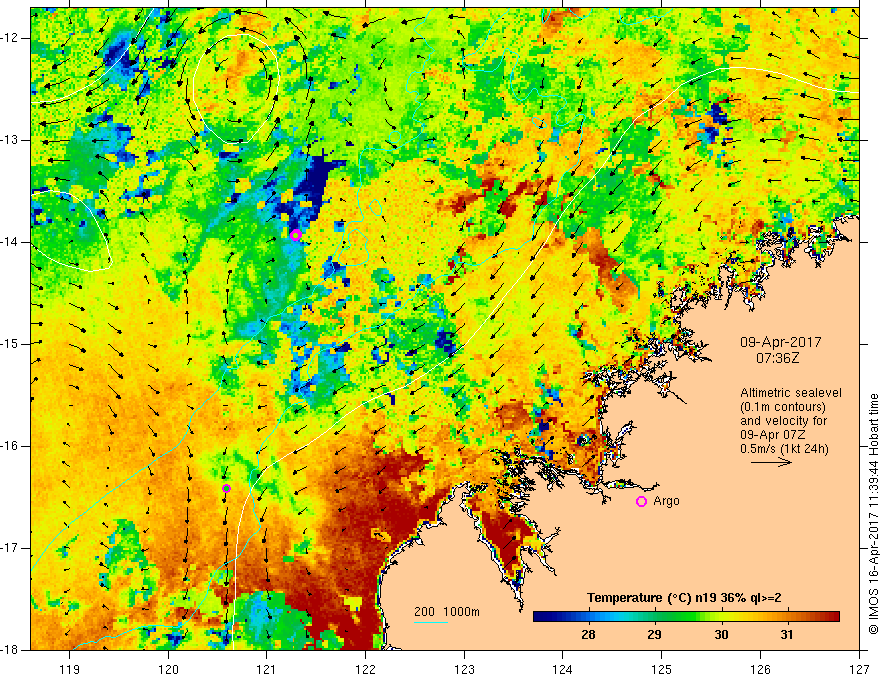Click the '-13' latitude axis label
This screenshot has width=880, height=680.
[11, 140]
